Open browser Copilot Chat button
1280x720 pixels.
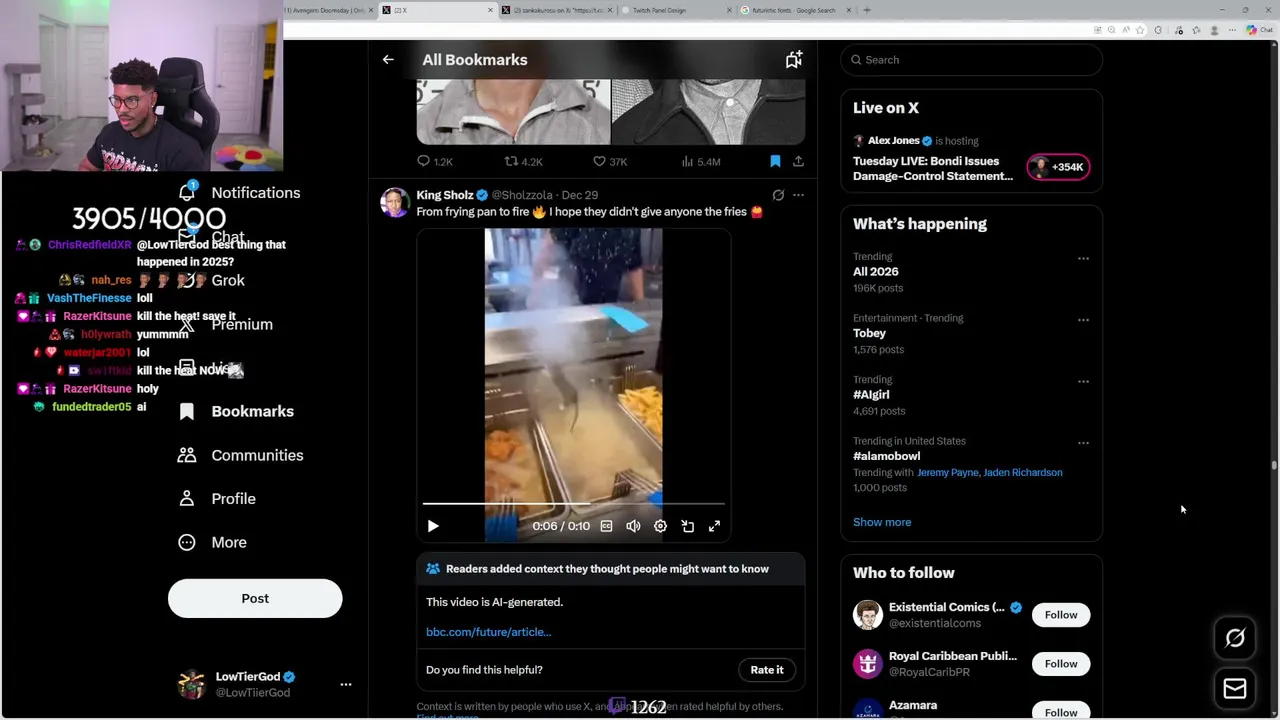click(1258, 30)
